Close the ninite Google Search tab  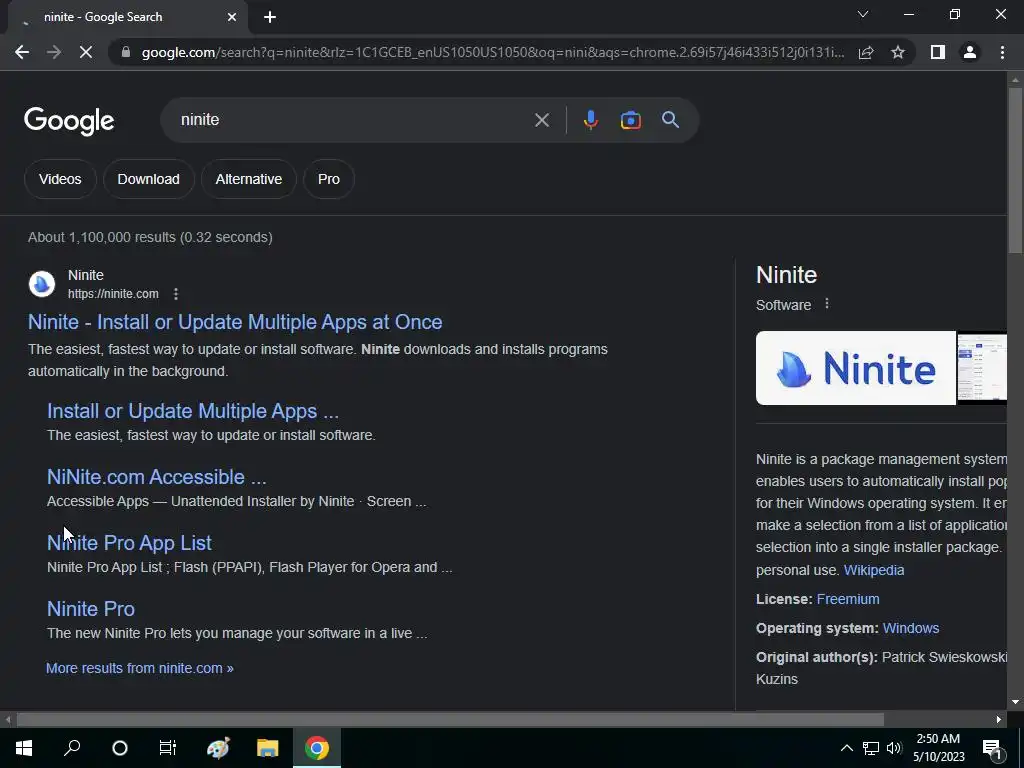tap(232, 17)
